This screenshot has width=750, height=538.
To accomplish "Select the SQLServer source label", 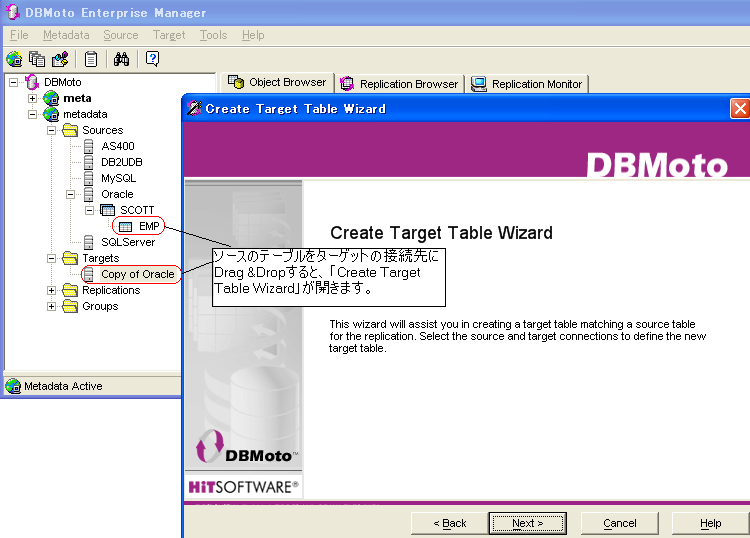I will click(128, 242).
